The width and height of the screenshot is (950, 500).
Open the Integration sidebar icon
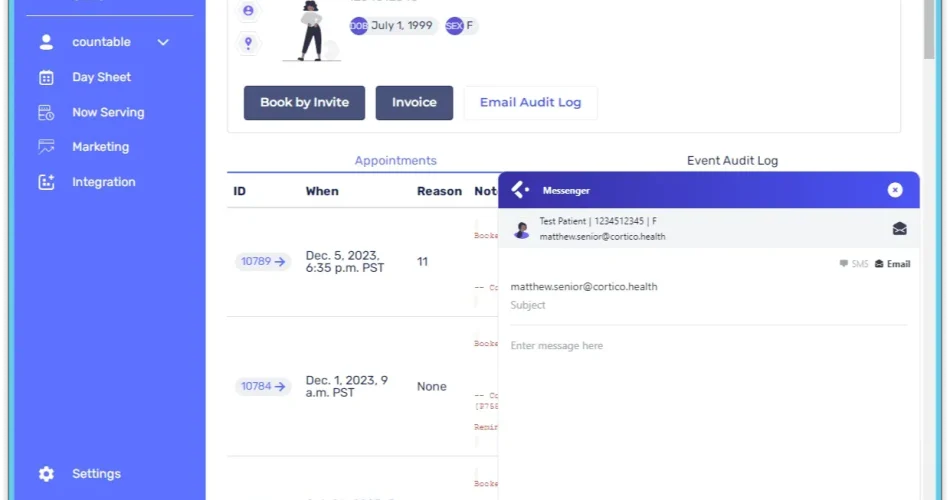(46, 182)
